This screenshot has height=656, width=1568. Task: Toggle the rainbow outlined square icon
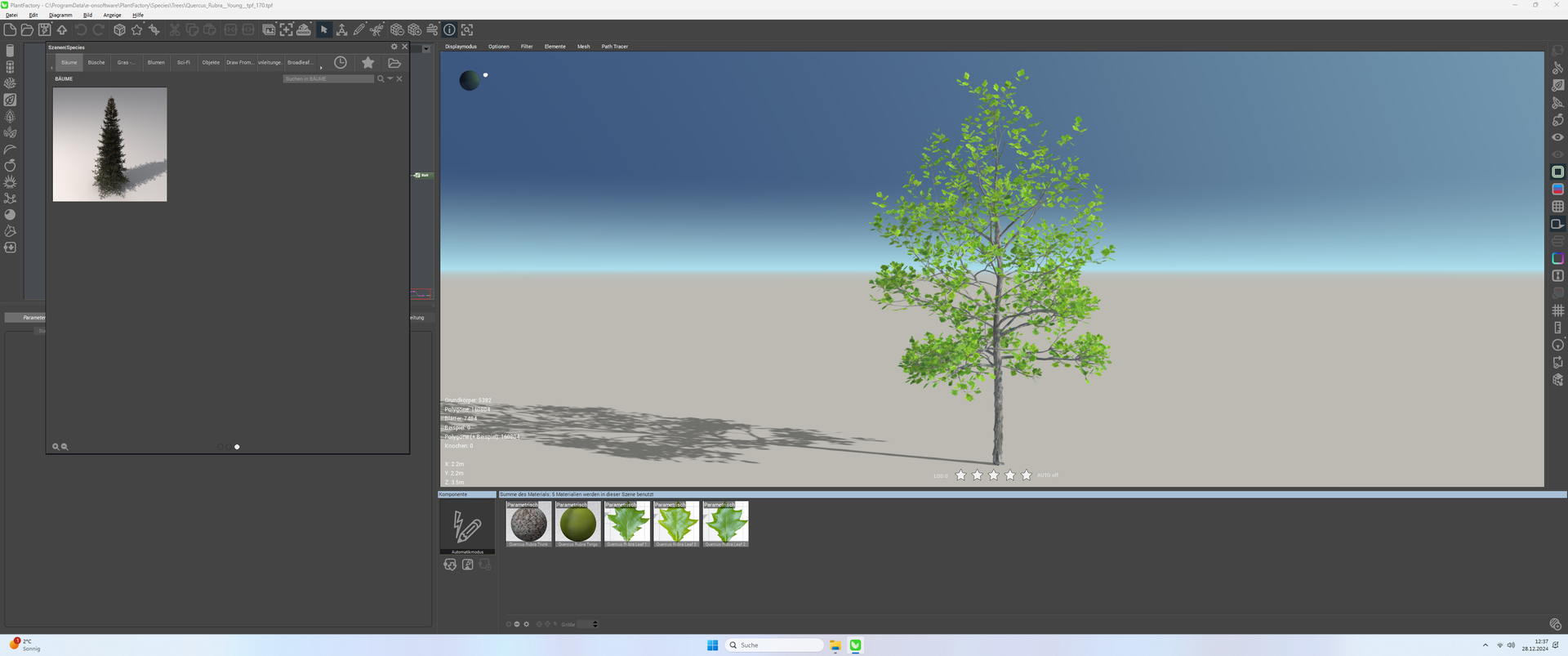[x=1557, y=258]
